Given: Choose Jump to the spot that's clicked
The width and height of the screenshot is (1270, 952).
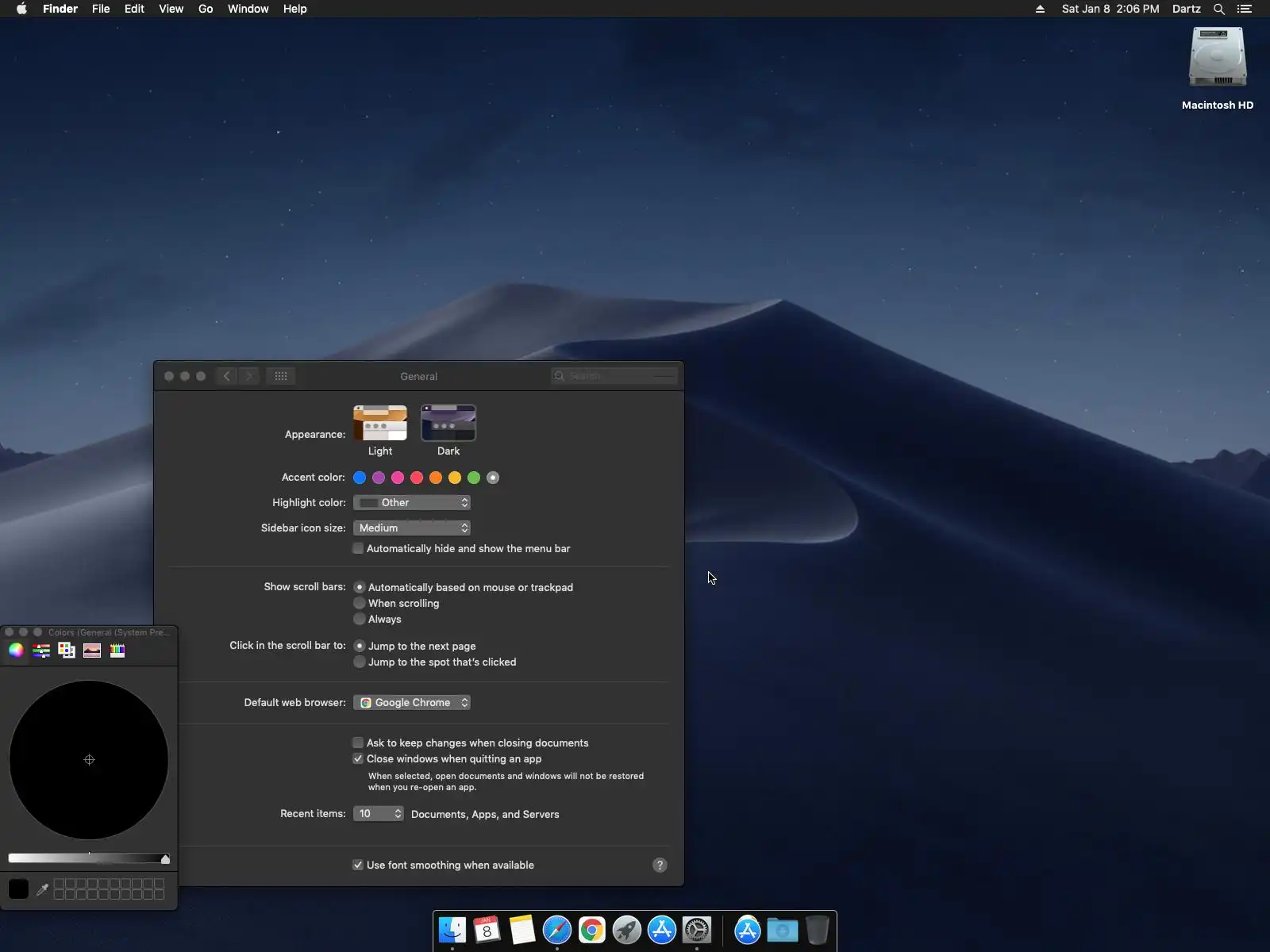Looking at the screenshot, I should tap(360, 662).
